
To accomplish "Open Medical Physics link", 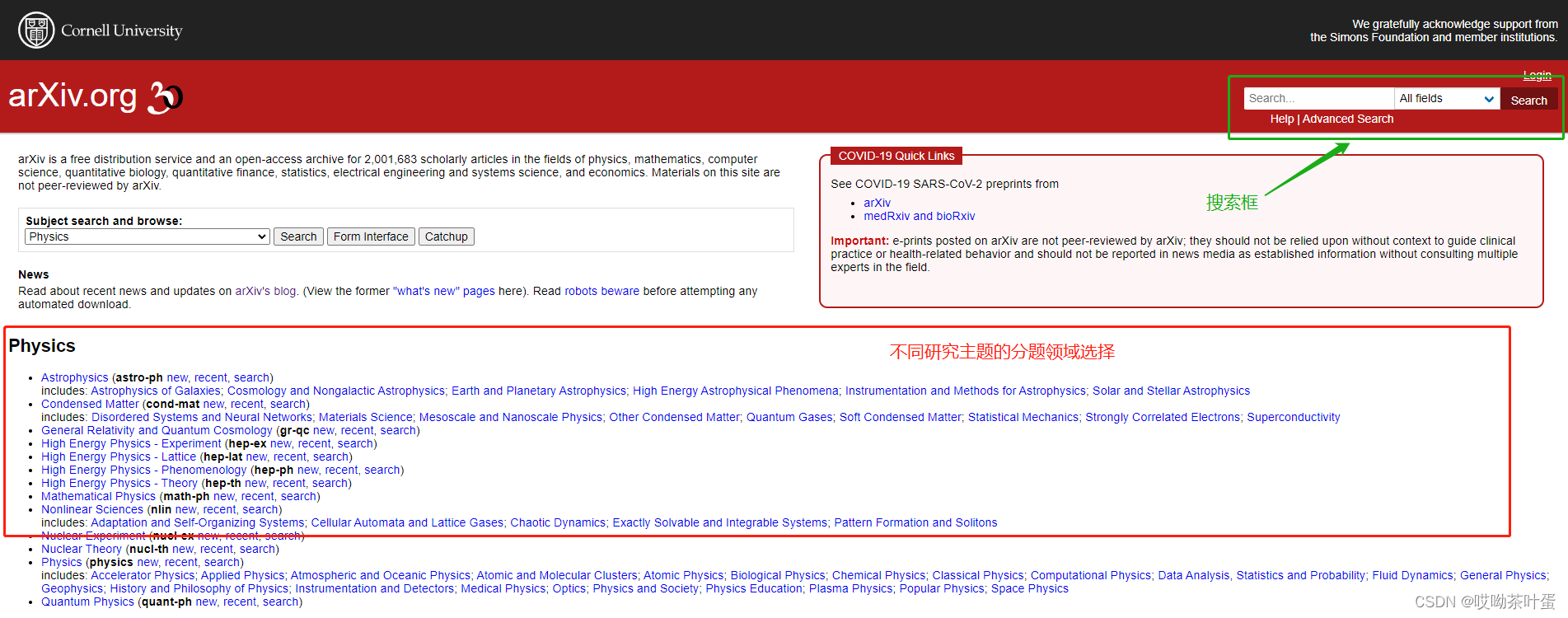I will coord(503,588).
